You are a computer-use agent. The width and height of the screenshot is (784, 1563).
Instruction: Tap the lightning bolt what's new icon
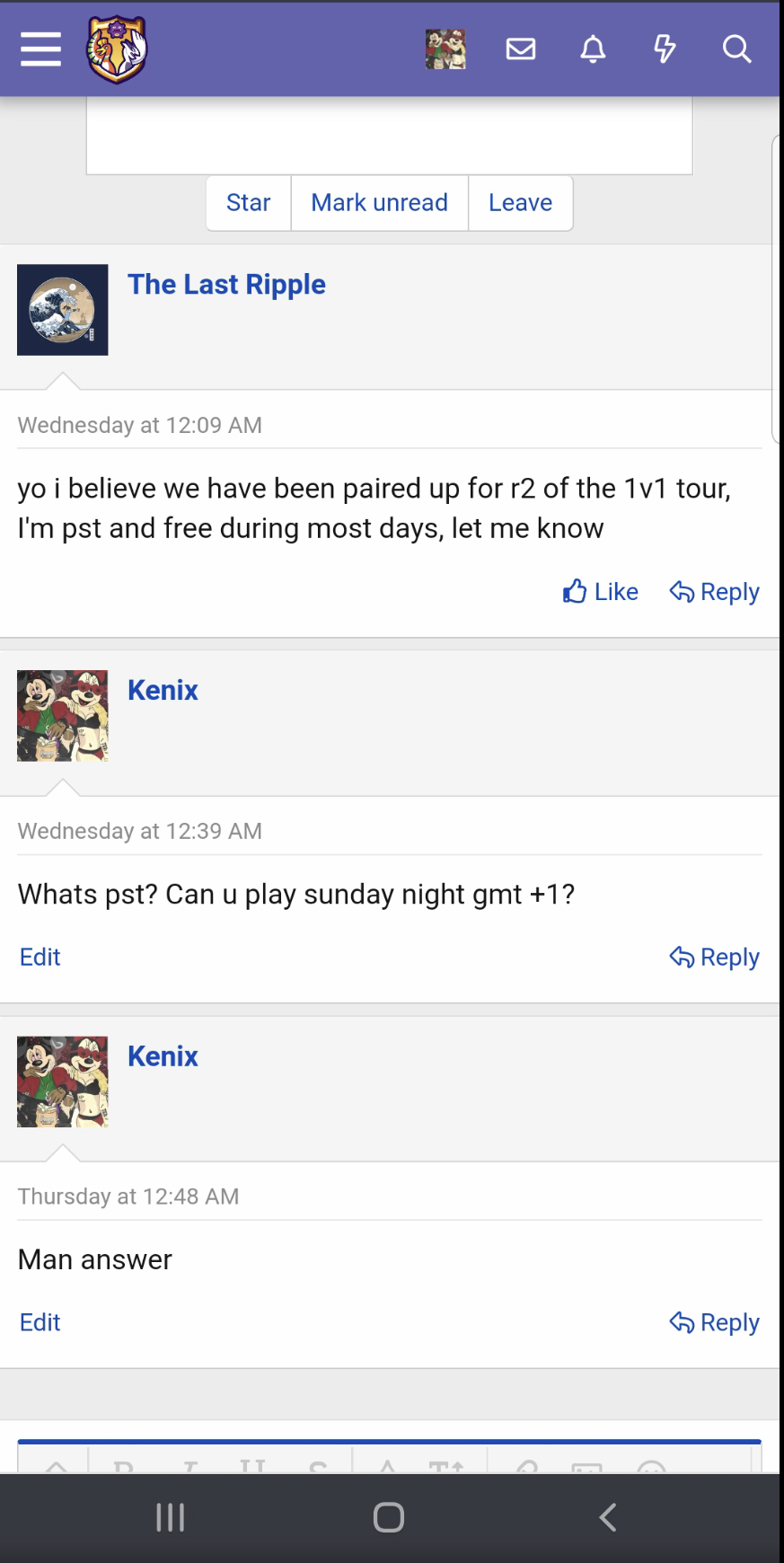point(665,49)
